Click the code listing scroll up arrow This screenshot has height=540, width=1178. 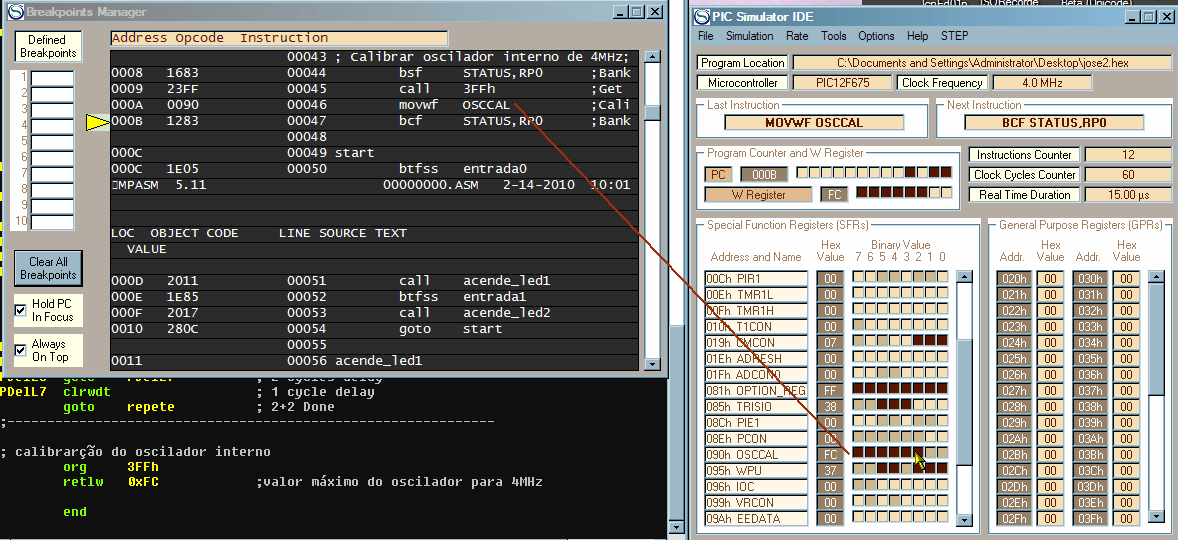652,56
